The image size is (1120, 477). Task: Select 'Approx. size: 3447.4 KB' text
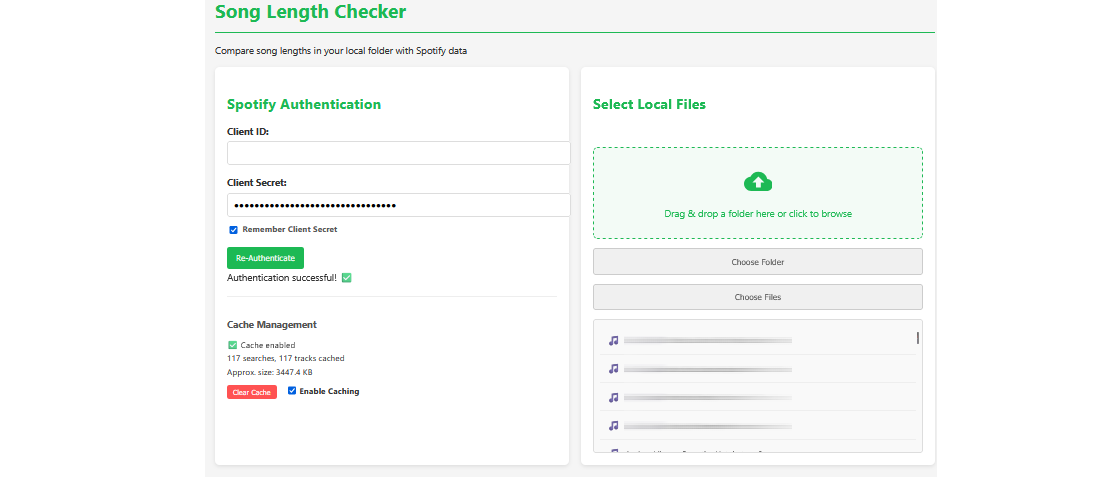click(x=270, y=372)
